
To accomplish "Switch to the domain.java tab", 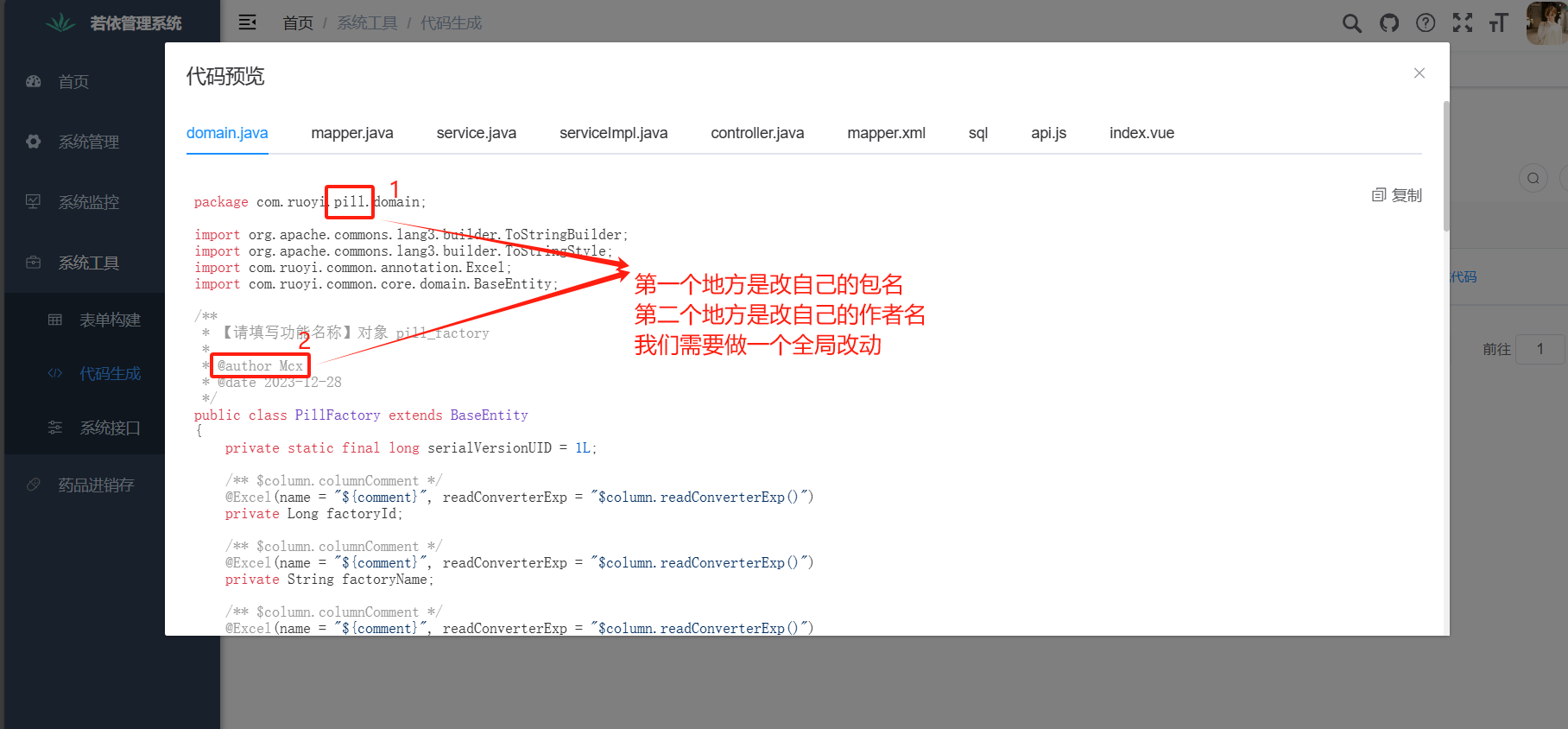I will [x=227, y=133].
